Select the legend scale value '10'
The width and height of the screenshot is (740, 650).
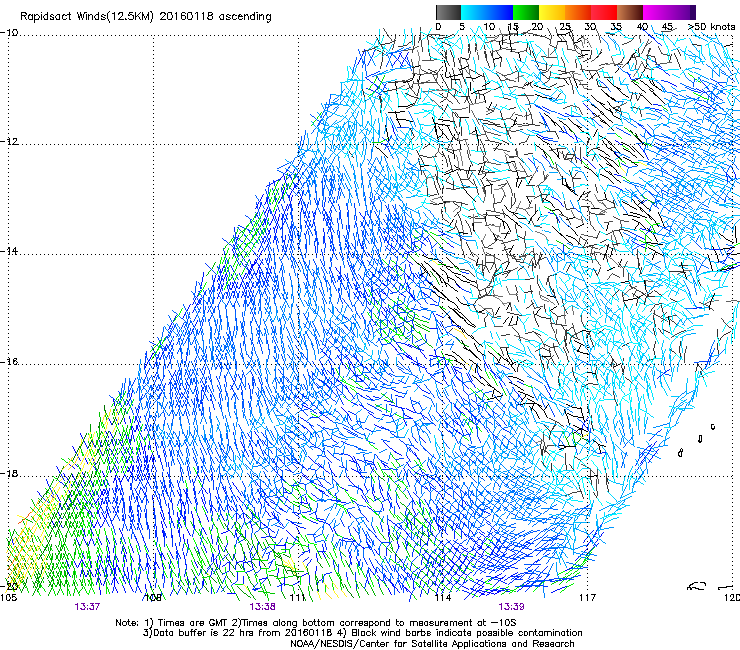pos(489,27)
